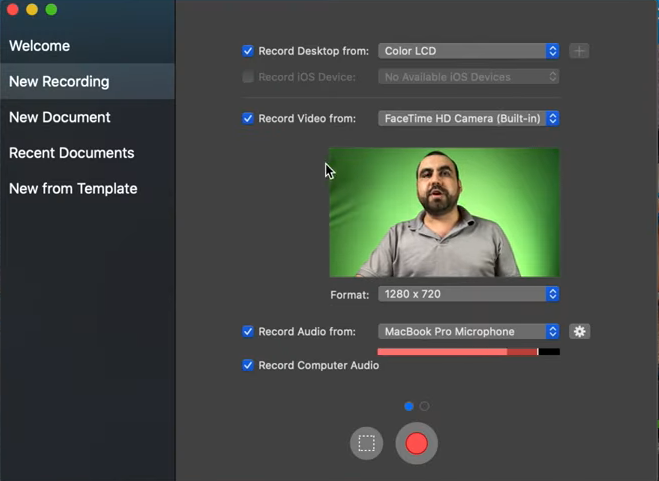
Task: Choose New from Template in sidebar
Action: (87, 188)
